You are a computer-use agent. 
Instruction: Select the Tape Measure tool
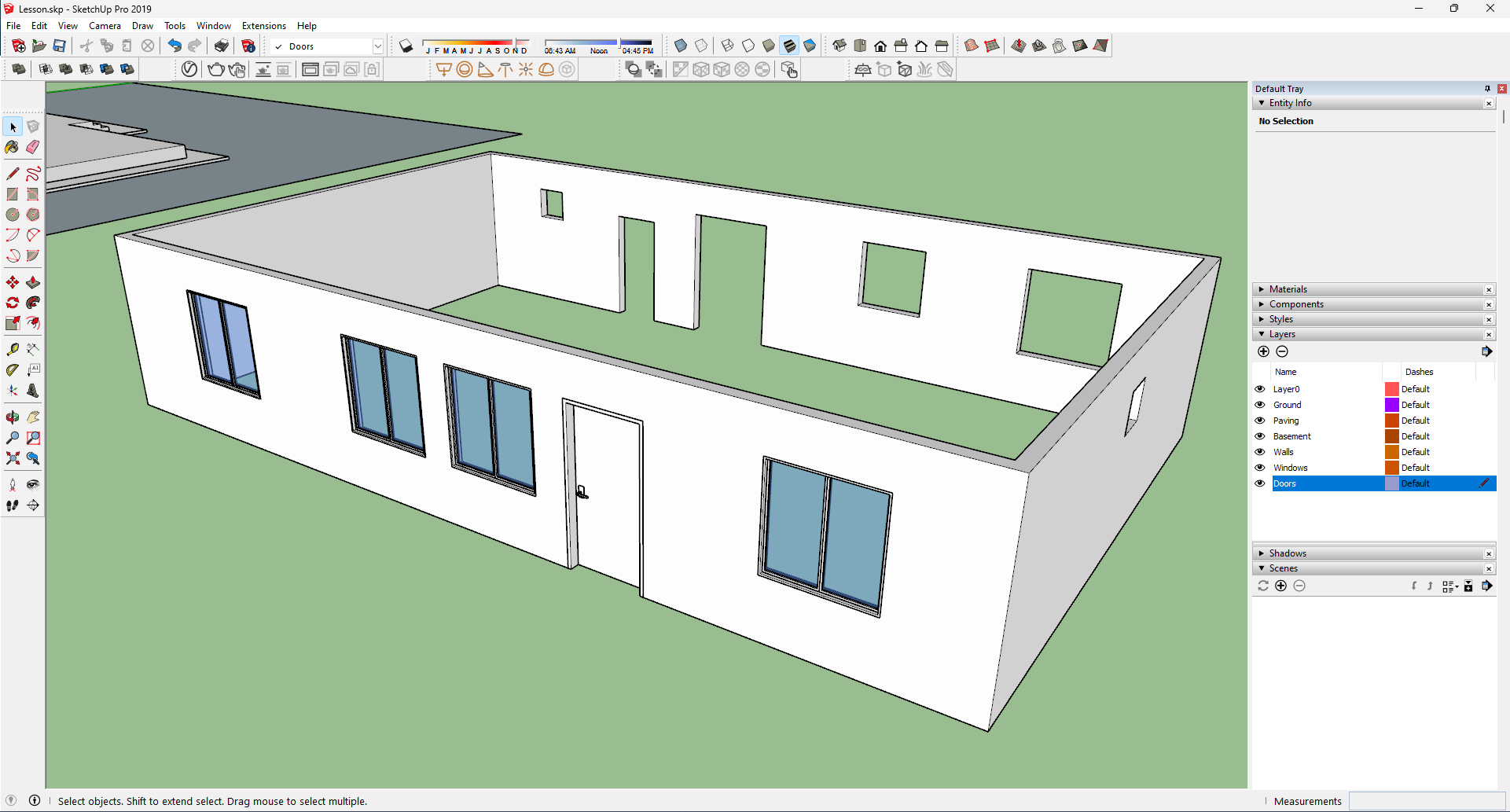pos(13,349)
